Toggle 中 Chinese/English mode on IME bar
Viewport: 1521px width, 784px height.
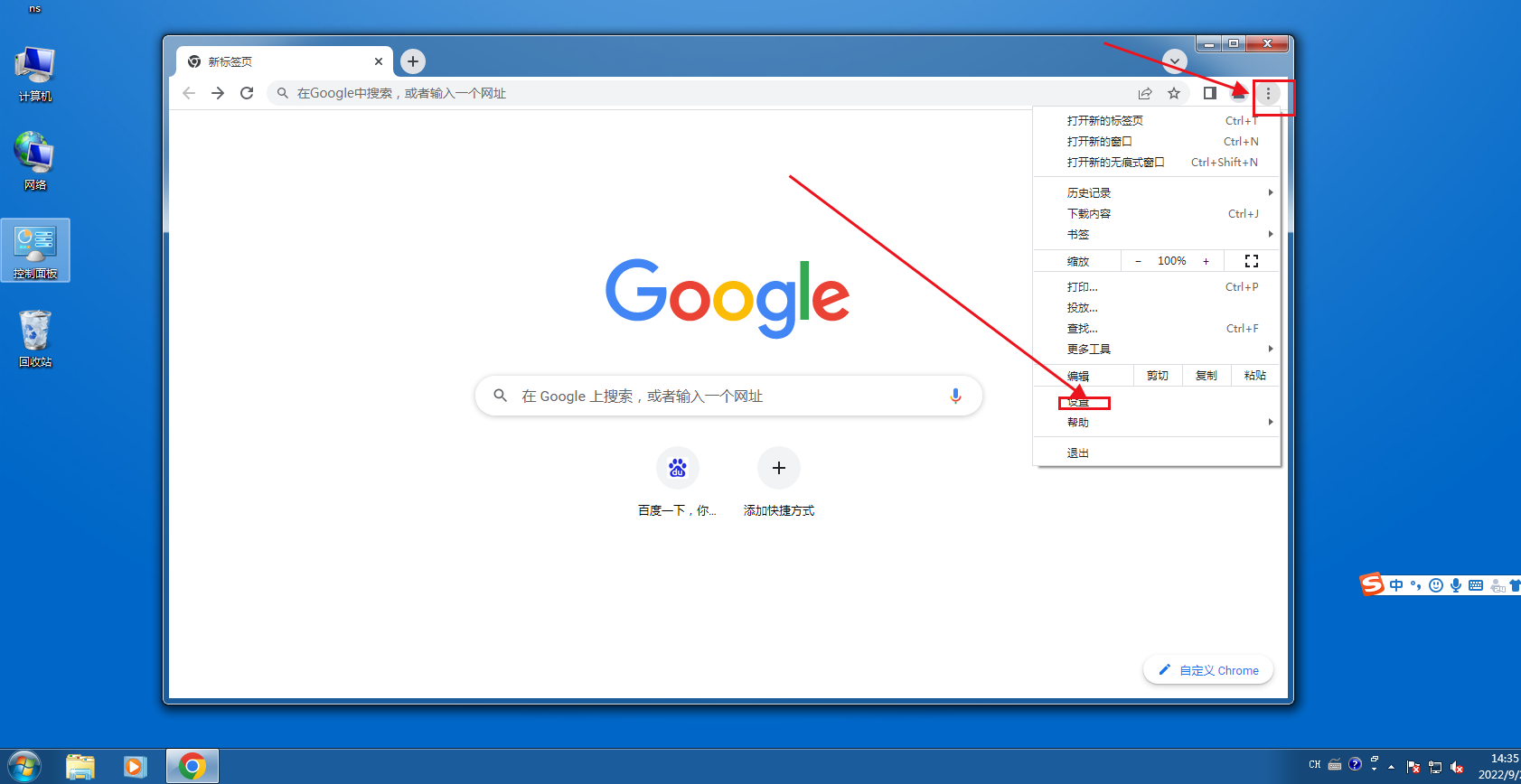pyautogui.click(x=1396, y=585)
